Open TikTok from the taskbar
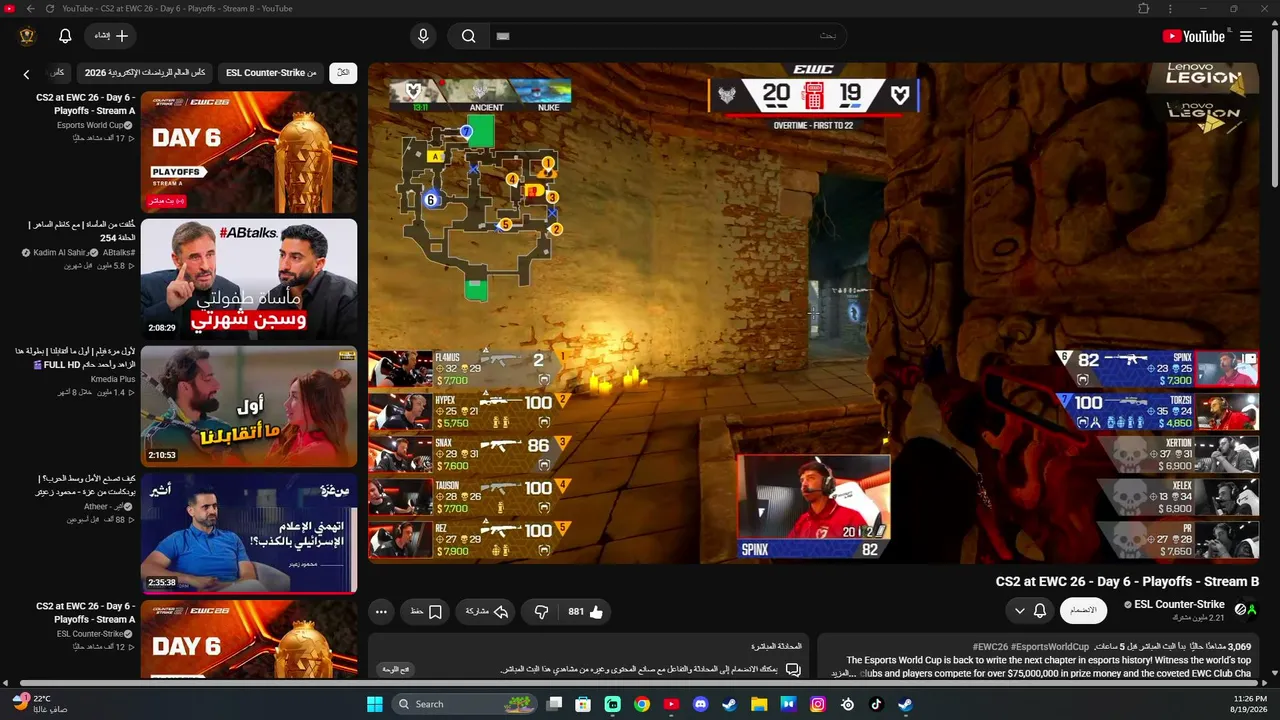Screen dimensions: 1280x720 click(x=876, y=704)
